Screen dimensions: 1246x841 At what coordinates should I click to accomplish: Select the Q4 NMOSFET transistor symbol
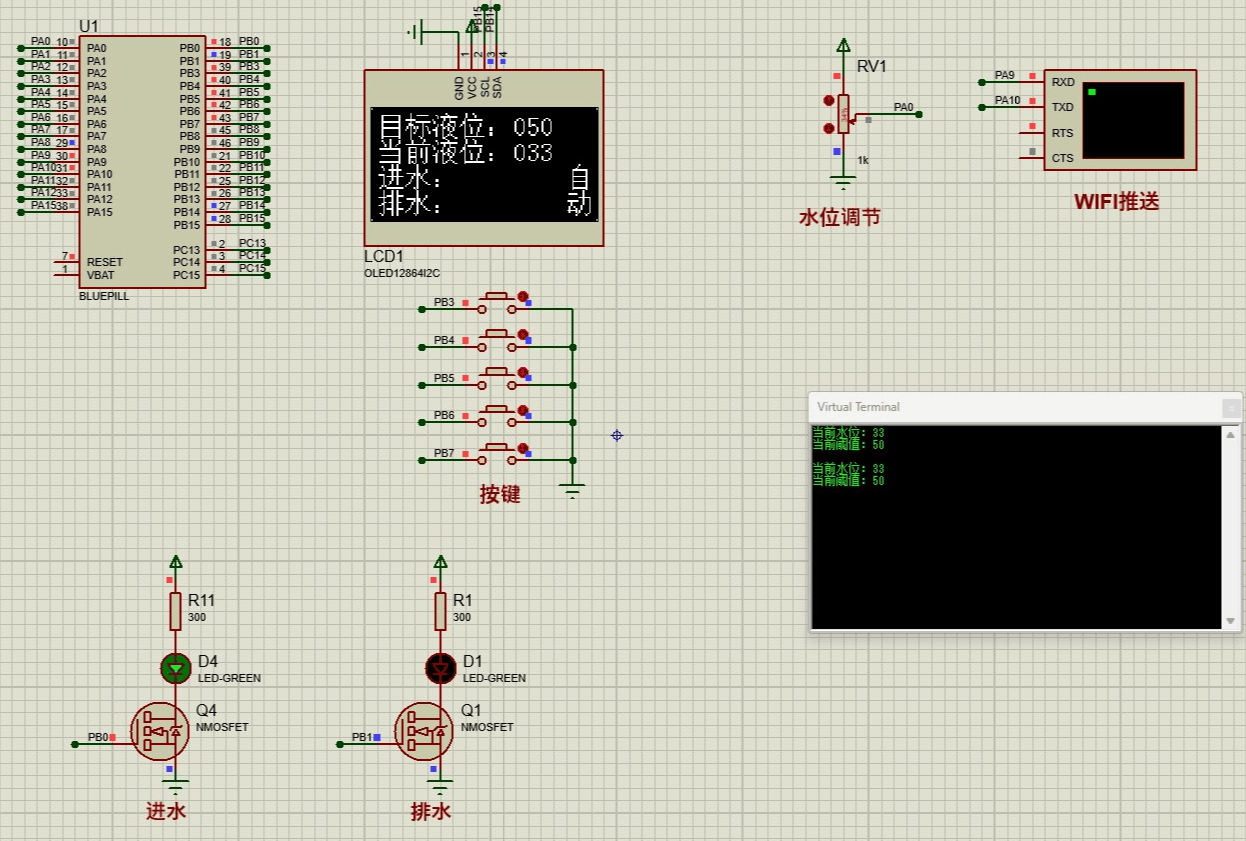point(160,731)
